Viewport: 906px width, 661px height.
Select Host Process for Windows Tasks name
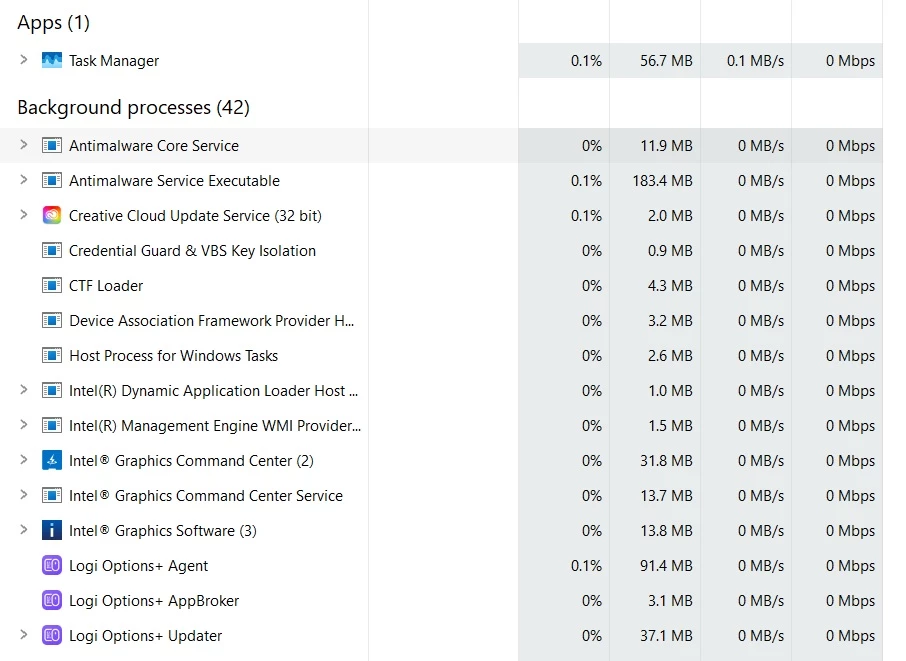[173, 356]
